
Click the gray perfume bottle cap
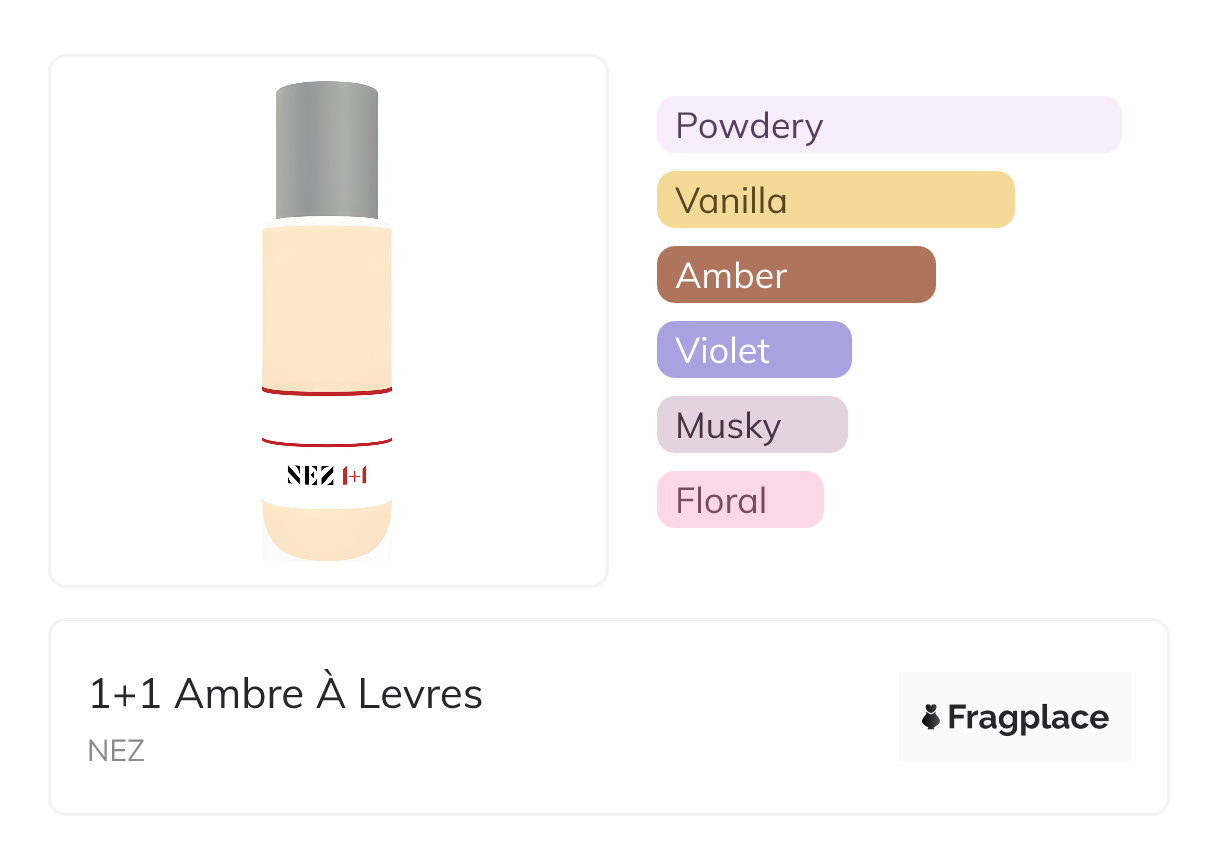tap(327, 150)
